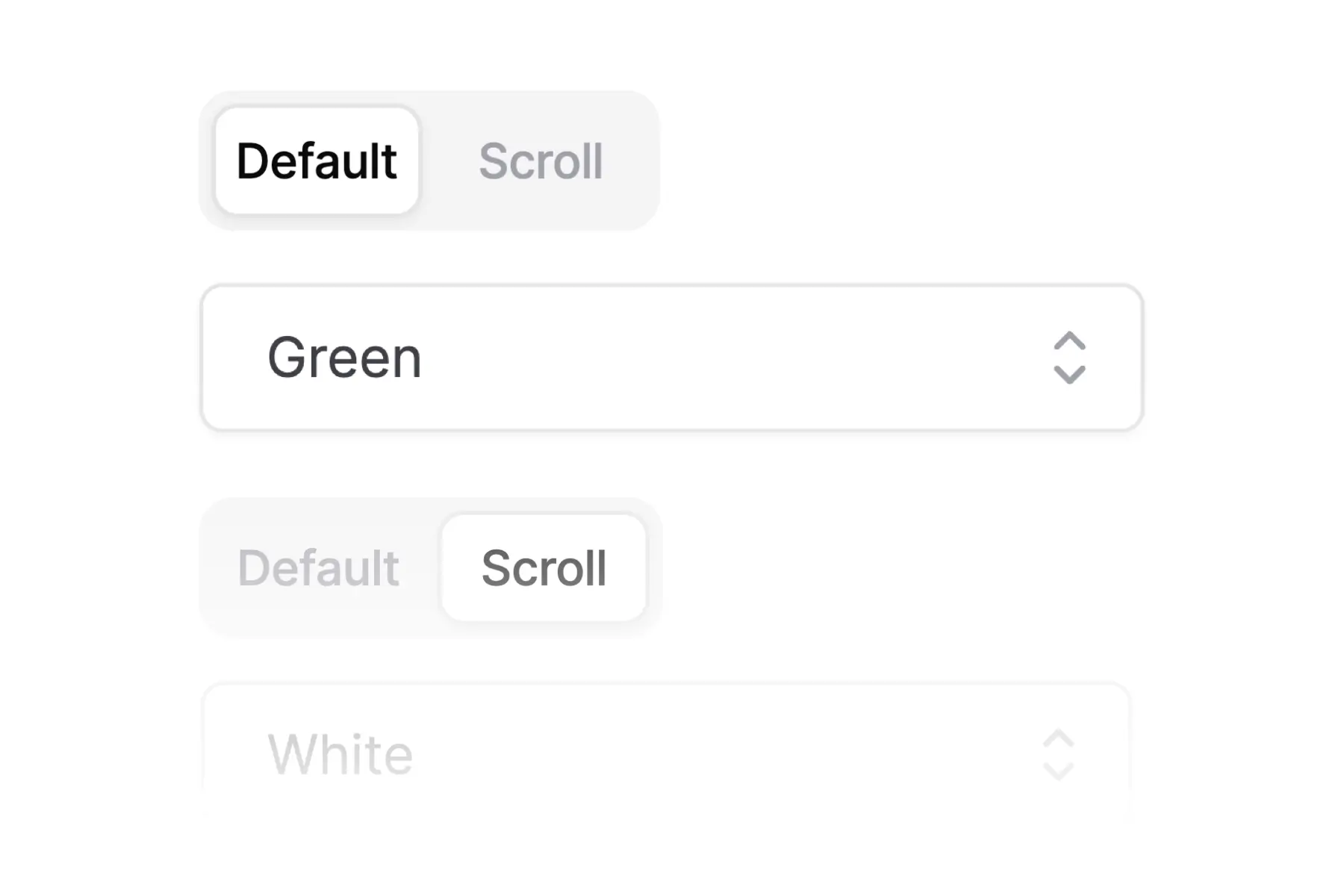Click the downward chevron arrow in White select
The height and width of the screenshot is (896, 1344).
(1058, 771)
